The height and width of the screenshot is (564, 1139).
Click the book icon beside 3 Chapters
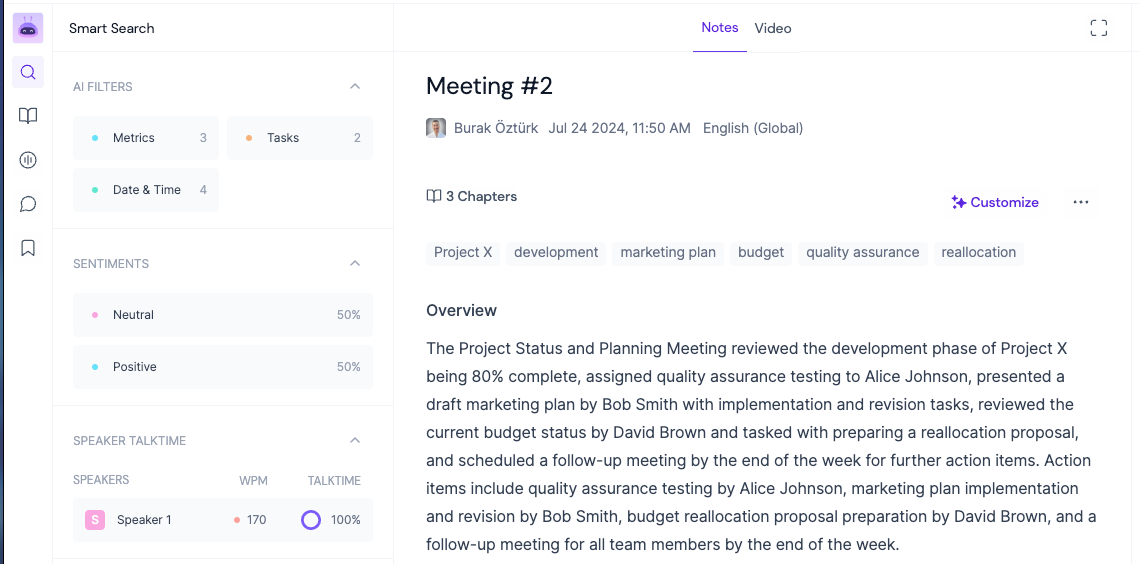(x=434, y=196)
